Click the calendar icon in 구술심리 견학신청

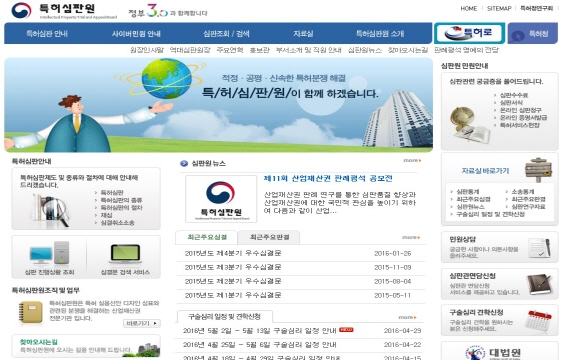click(x=539, y=320)
